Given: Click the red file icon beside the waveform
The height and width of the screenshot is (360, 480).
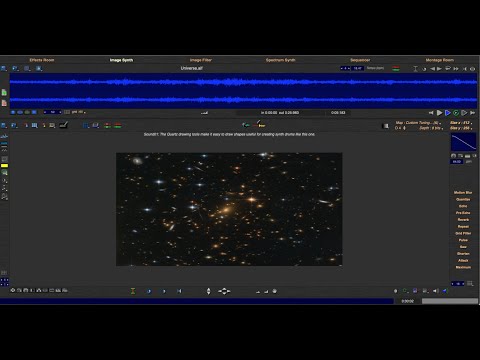Looking at the screenshot, I should tap(4, 103).
